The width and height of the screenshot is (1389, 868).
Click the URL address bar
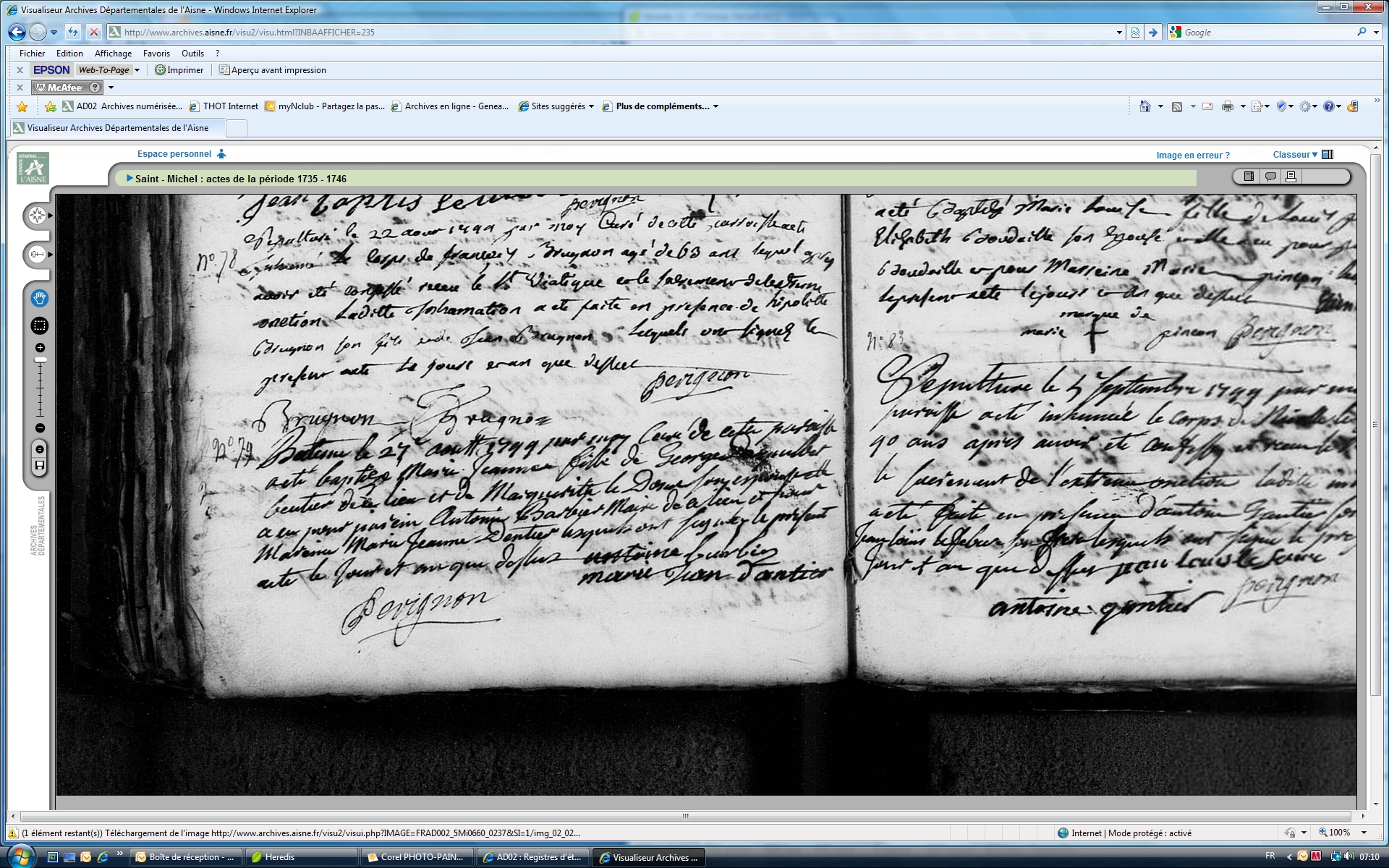[615, 33]
